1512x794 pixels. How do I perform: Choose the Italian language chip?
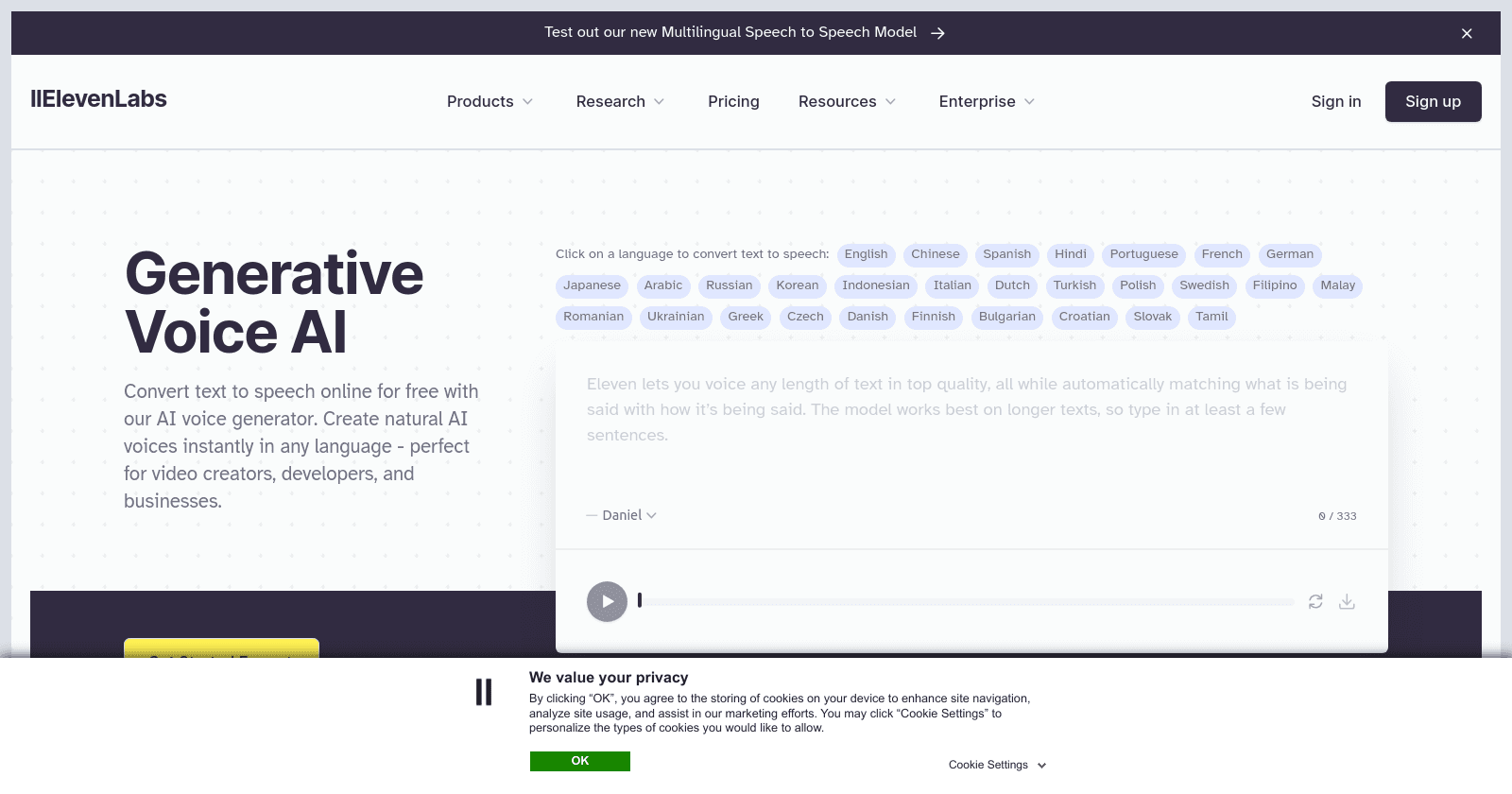pos(953,285)
